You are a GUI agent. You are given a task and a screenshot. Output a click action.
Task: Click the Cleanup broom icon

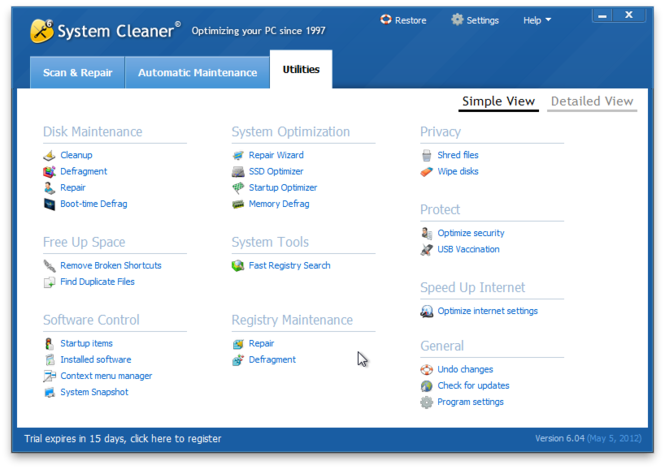tap(49, 155)
